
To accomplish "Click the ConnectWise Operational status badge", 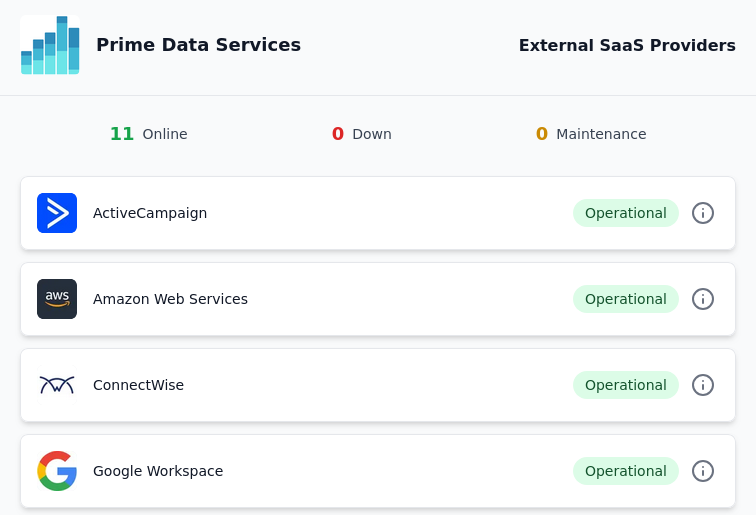I will click(625, 385).
